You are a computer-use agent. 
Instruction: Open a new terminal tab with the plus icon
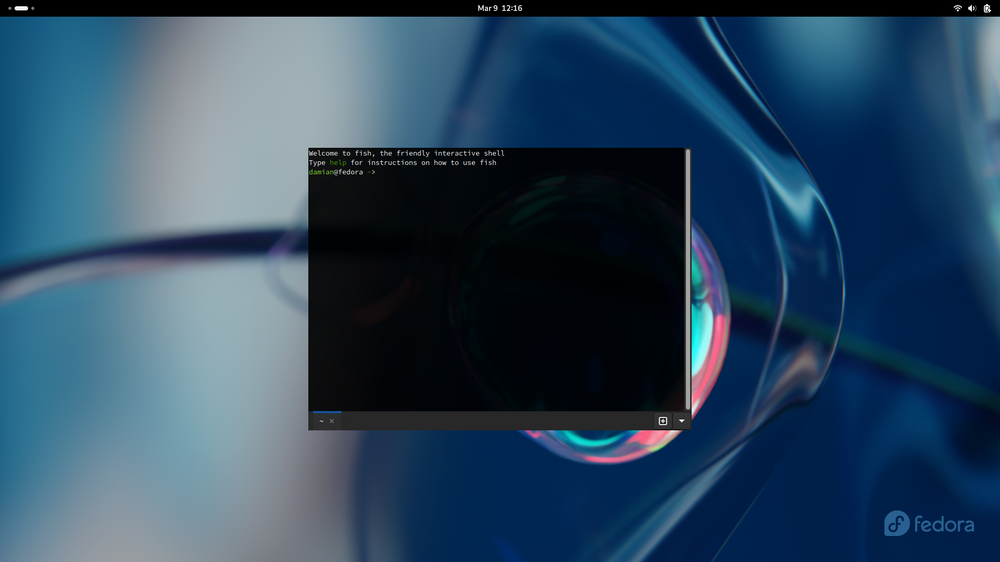(663, 421)
